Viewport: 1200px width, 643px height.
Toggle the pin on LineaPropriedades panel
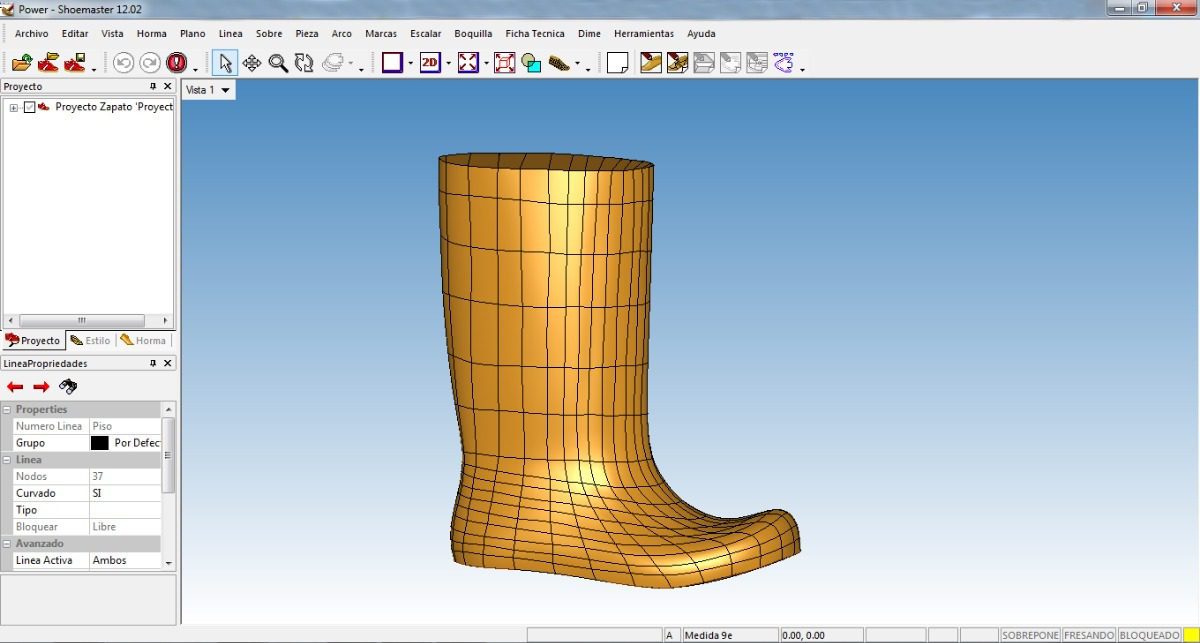tap(153, 364)
